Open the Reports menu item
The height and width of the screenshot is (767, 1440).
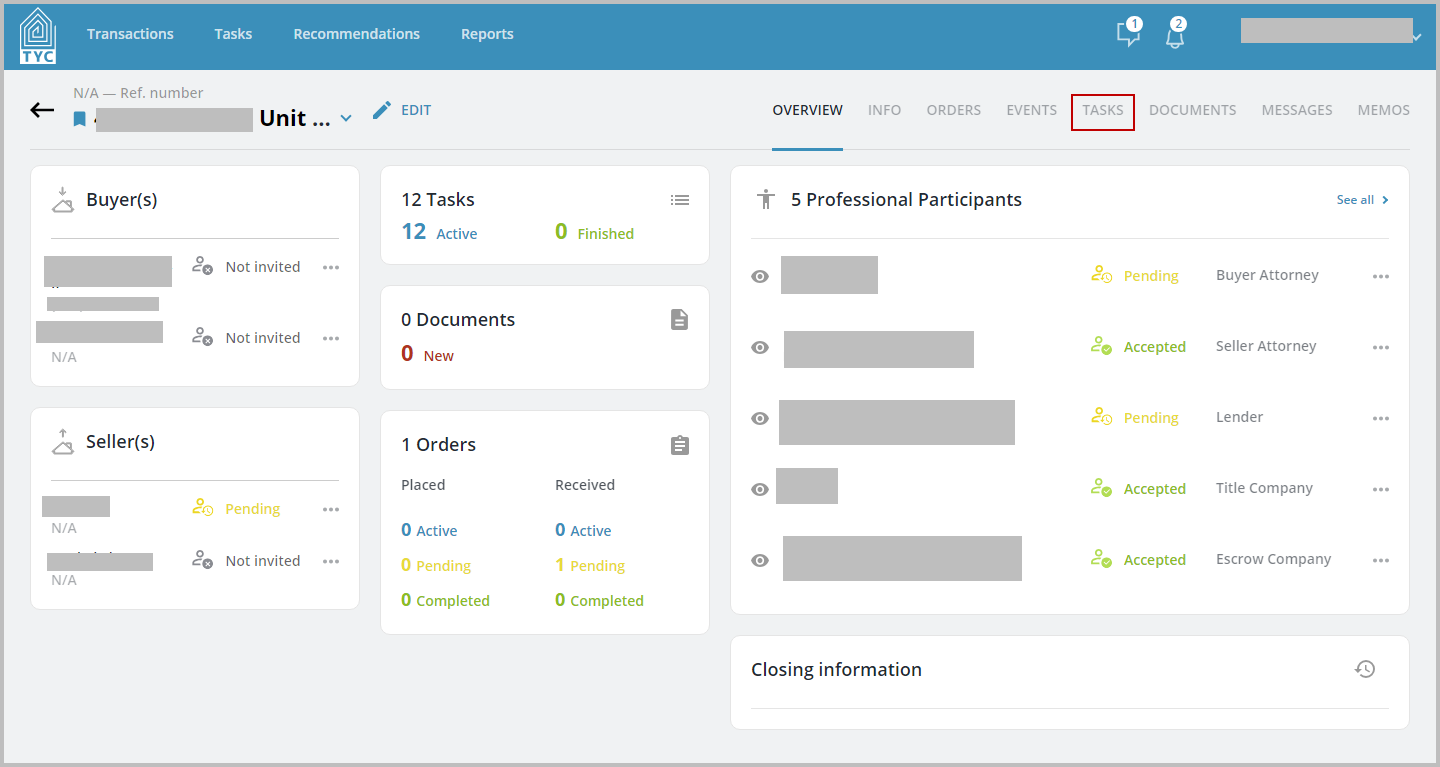pyautogui.click(x=487, y=34)
